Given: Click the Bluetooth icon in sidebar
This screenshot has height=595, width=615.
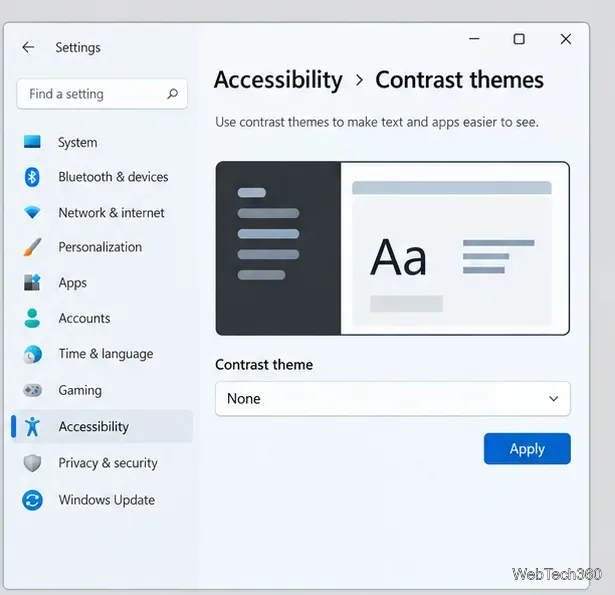Looking at the screenshot, I should [x=32, y=177].
